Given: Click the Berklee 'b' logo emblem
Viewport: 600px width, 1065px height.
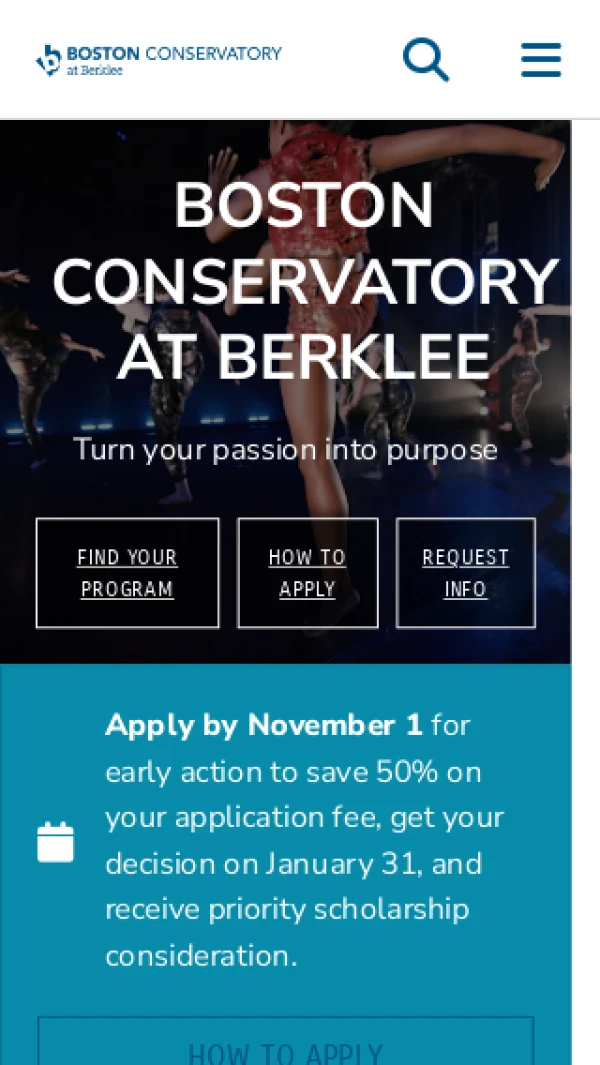Looking at the screenshot, I should click(x=48, y=60).
